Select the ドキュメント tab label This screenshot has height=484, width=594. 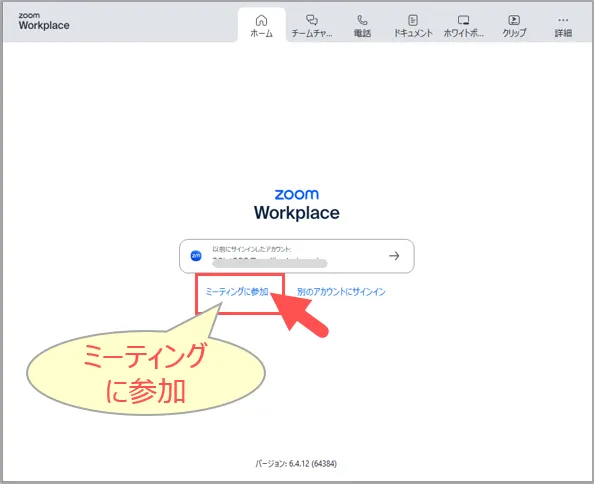pyautogui.click(x=413, y=33)
